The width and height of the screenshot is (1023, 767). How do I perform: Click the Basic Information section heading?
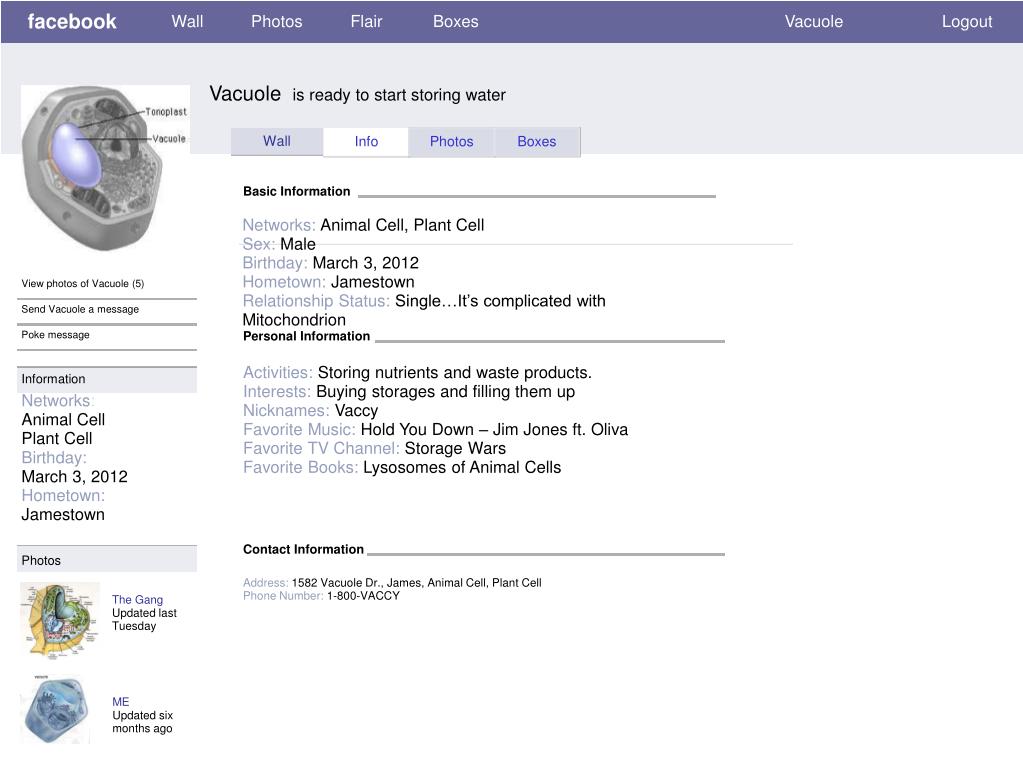tap(297, 191)
